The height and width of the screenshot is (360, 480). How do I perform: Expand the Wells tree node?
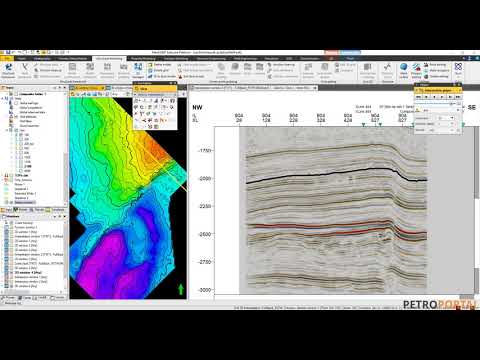point(2,99)
